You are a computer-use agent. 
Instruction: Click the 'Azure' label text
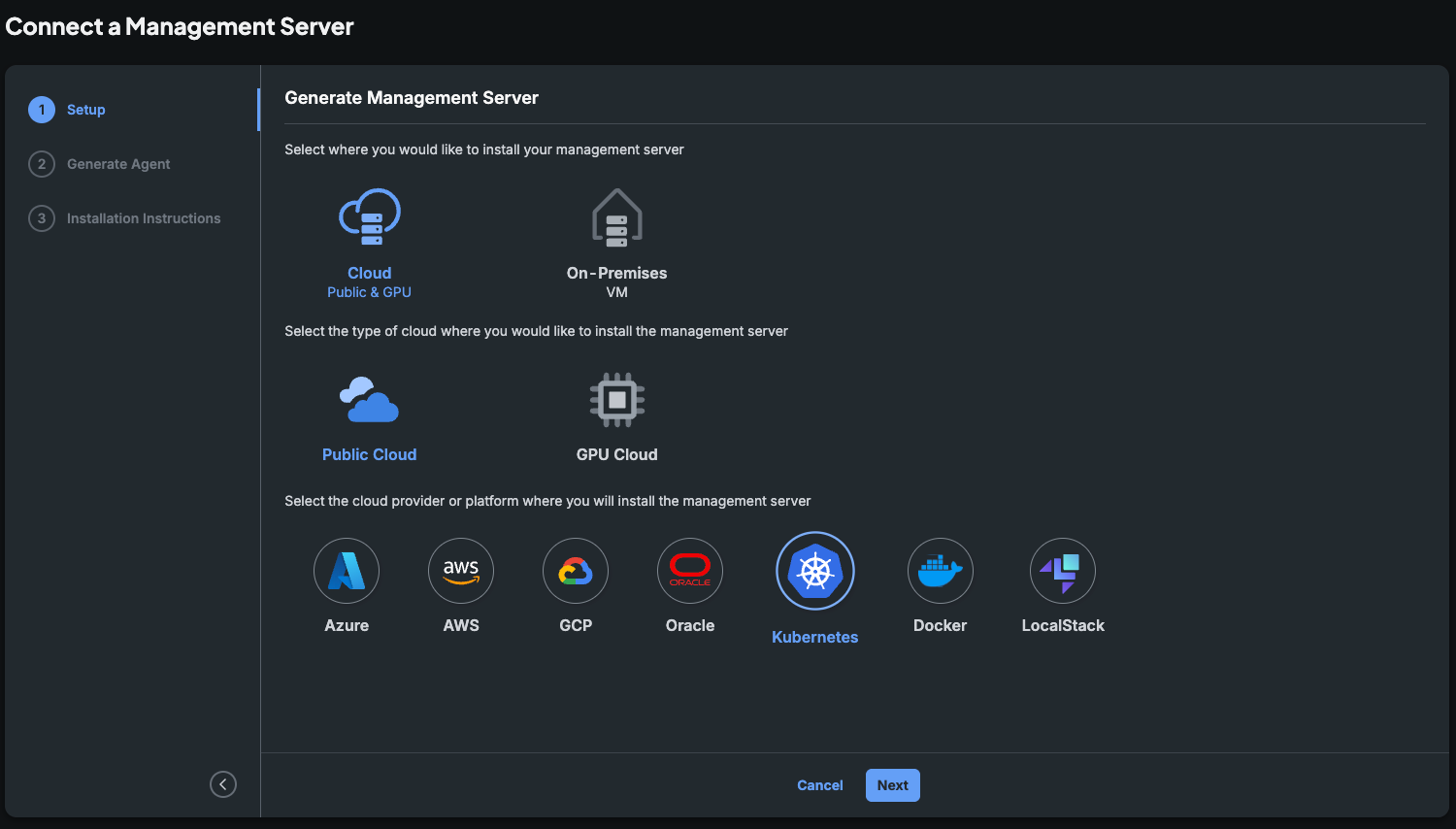tap(347, 625)
